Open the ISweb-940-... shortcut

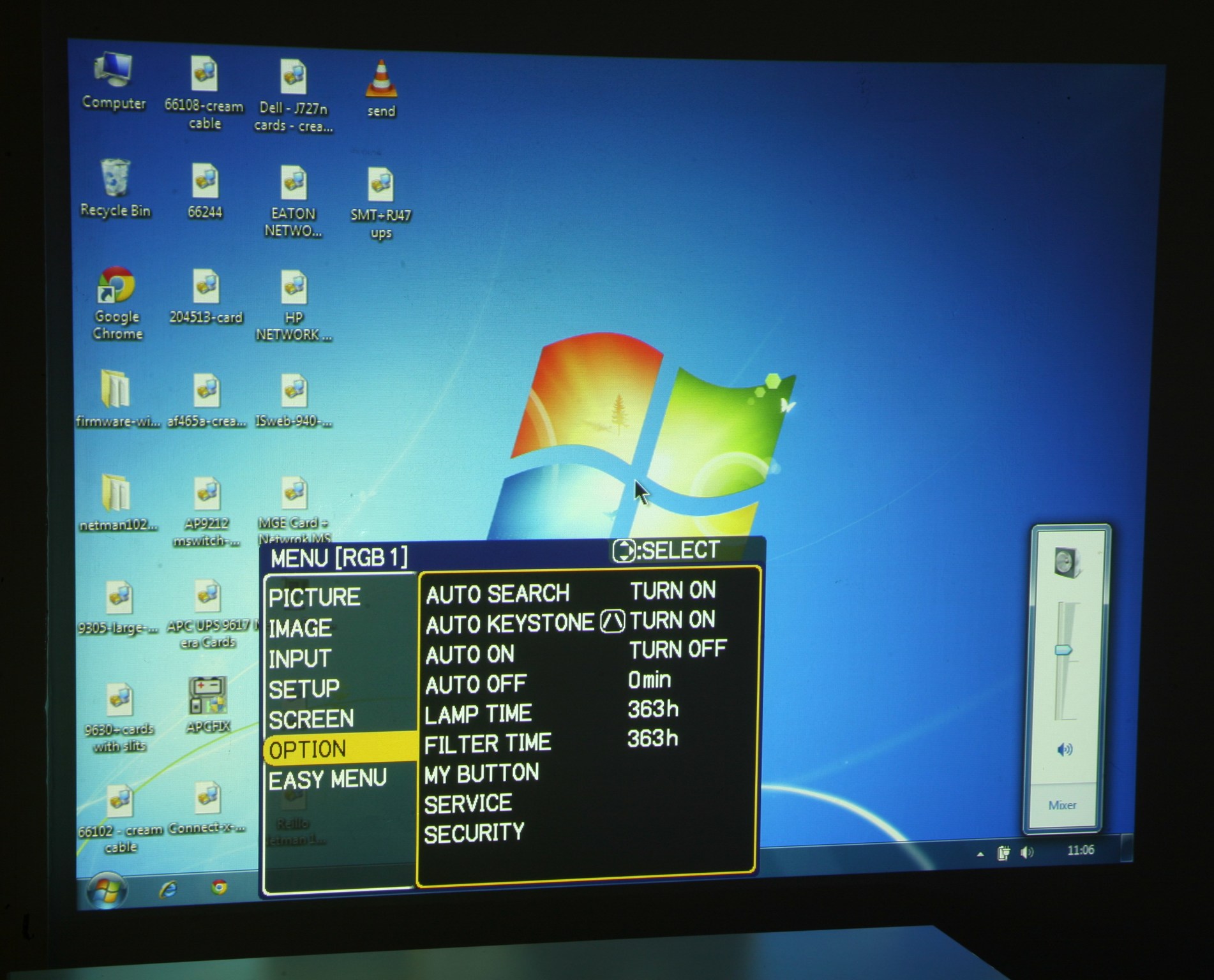(x=294, y=401)
